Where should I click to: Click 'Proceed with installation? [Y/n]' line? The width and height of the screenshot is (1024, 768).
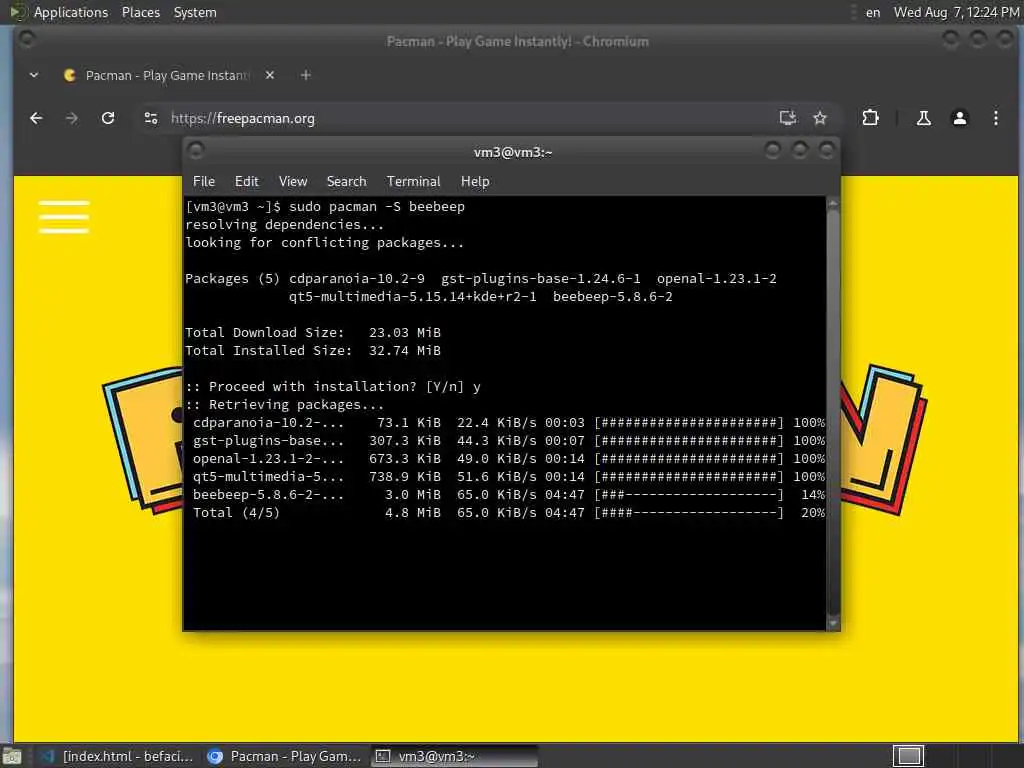pos(333,387)
